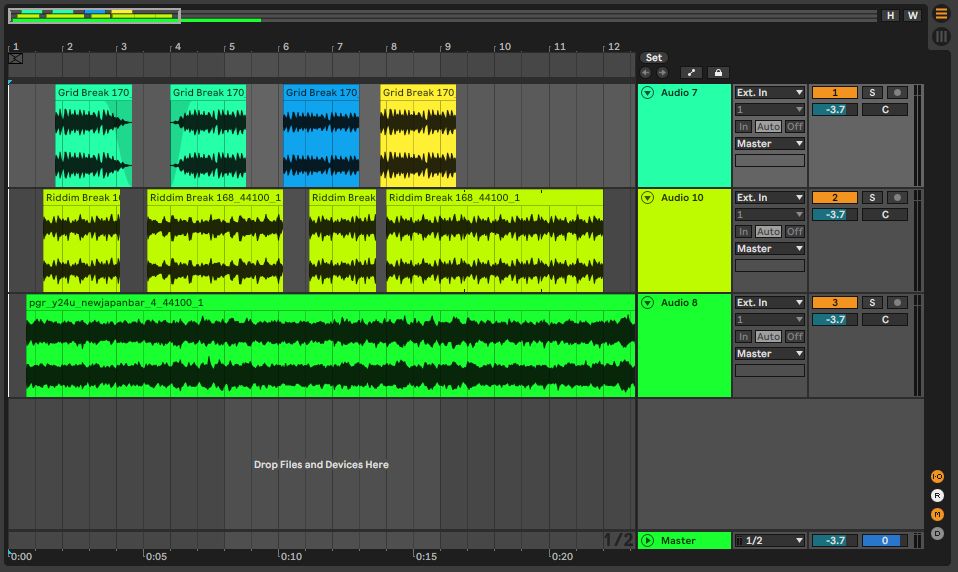Click the Master track play icon
The width and height of the screenshot is (958, 572).
648,541
